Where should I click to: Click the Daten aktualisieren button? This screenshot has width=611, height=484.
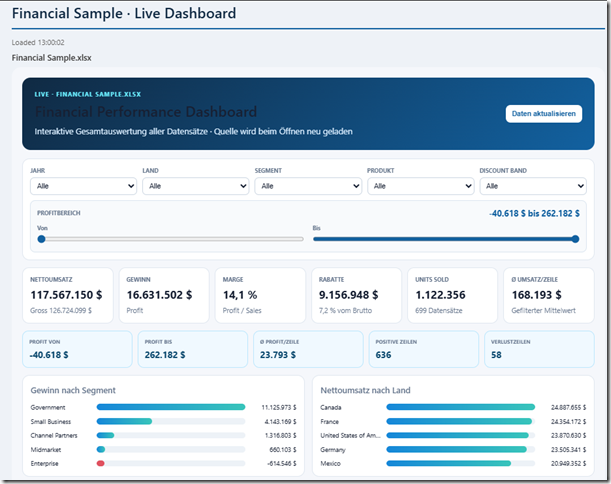pos(544,114)
